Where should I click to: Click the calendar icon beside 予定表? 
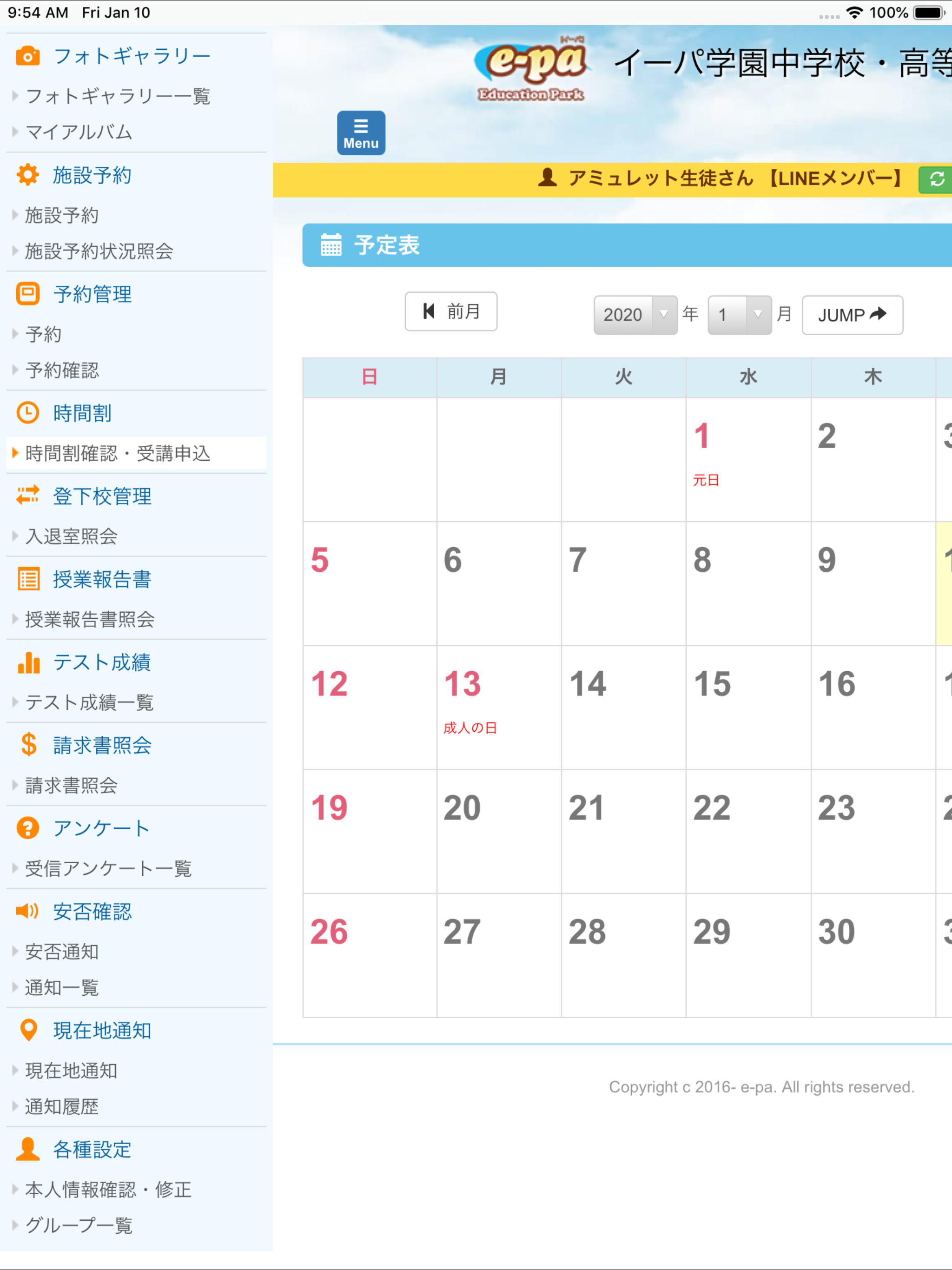331,245
